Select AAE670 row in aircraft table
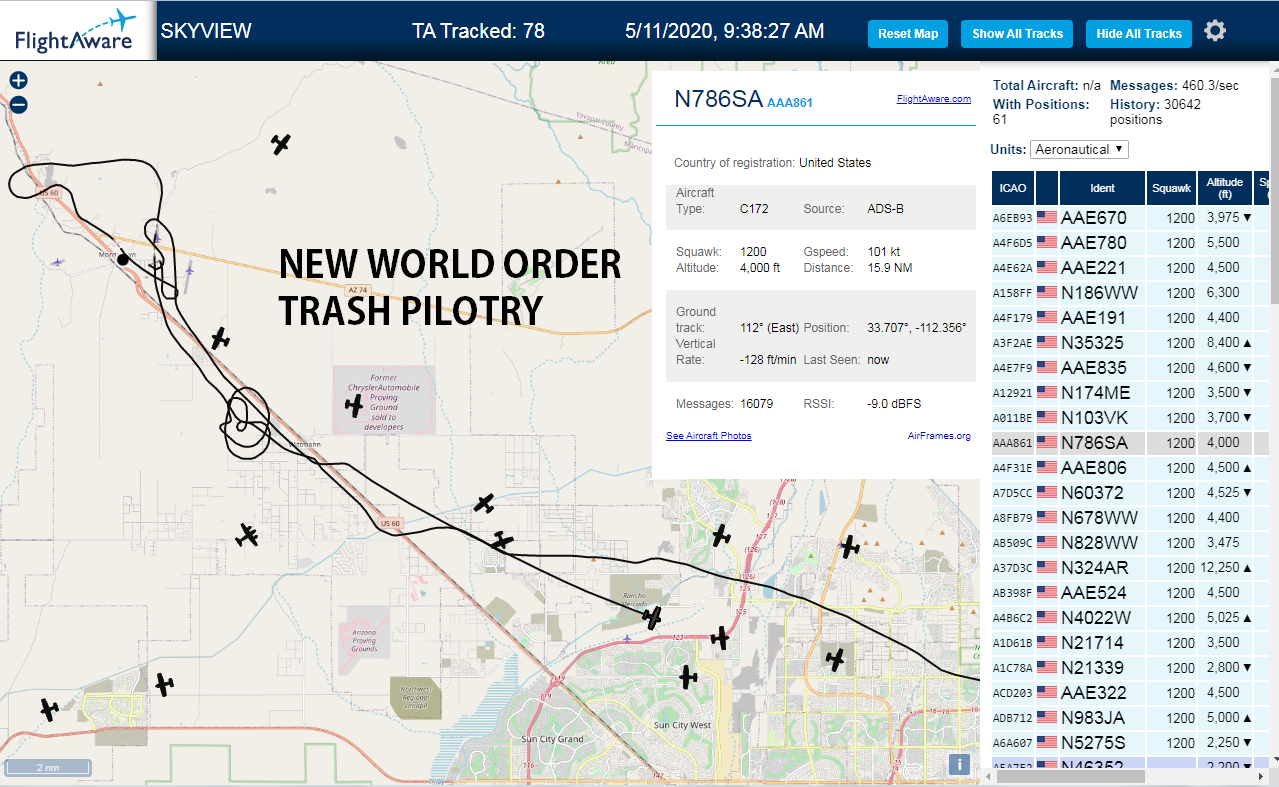 pyautogui.click(x=1130, y=217)
